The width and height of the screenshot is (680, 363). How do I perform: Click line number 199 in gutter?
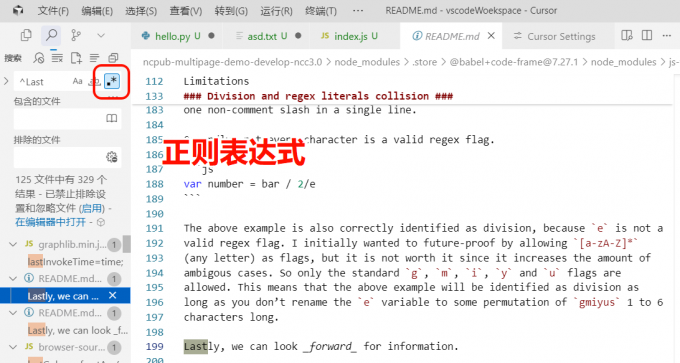click(x=154, y=346)
